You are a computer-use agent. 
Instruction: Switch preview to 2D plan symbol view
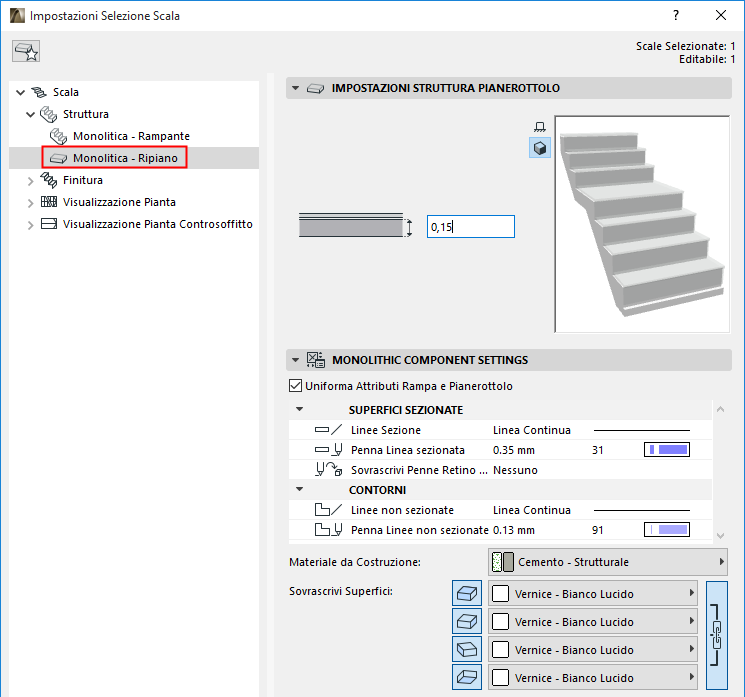point(540,127)
